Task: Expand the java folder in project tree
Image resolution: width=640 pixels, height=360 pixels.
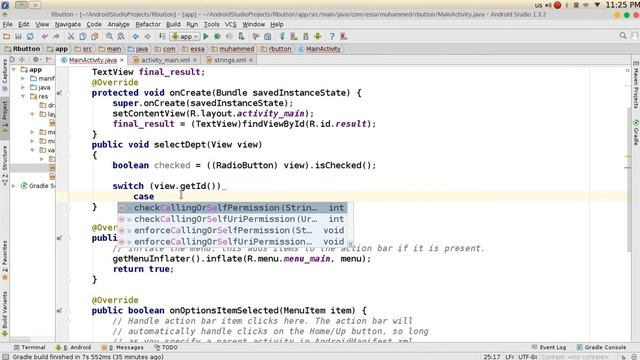Action: pyautogui.click(x=23, y=87)
